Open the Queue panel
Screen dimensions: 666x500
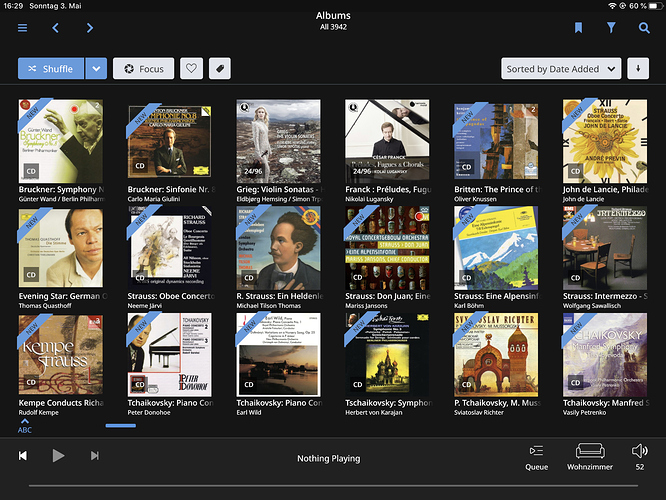[x=536, y=458]
